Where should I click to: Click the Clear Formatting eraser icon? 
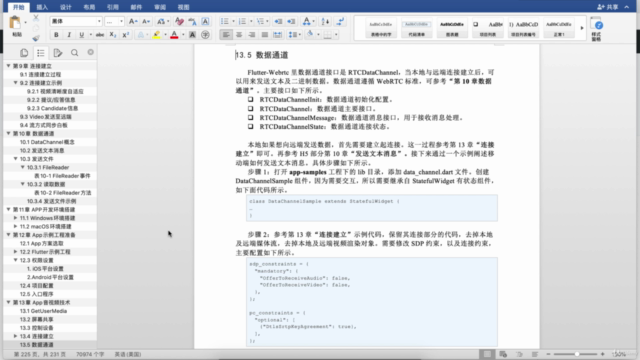179,22
